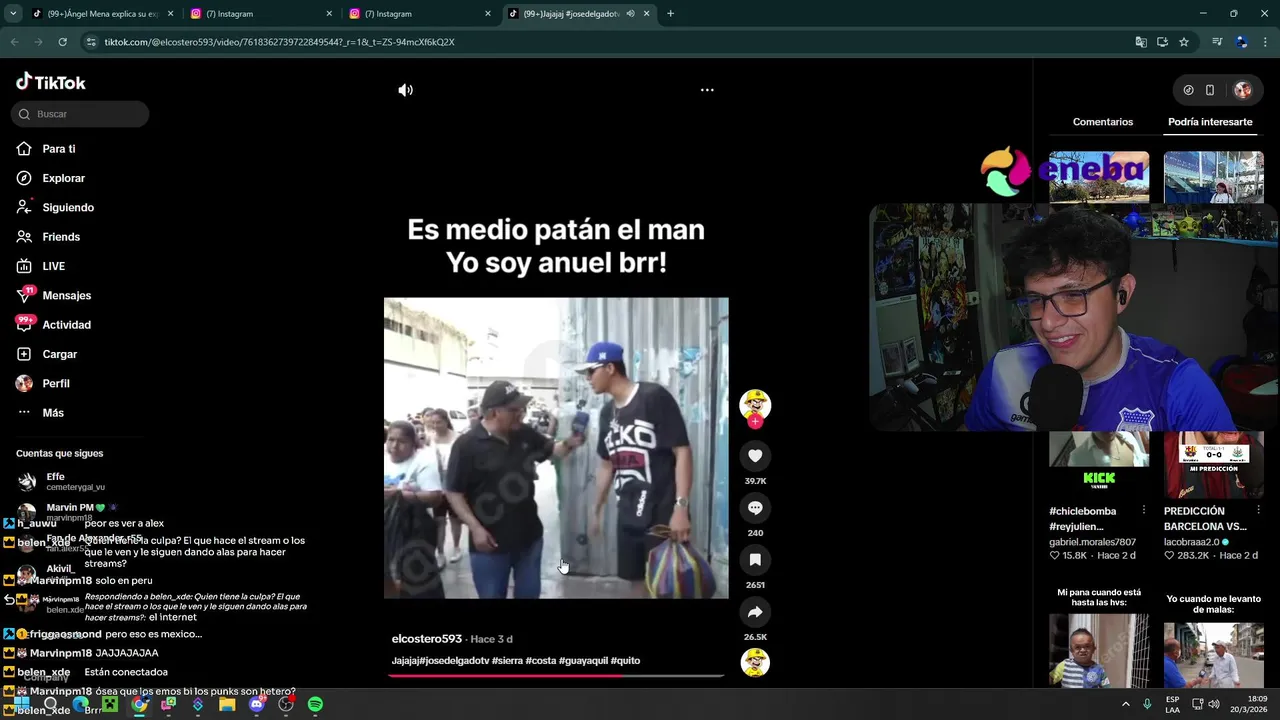Open options for #chiclebomba video card
The image size is (1280, 720).
[1144, 511]
